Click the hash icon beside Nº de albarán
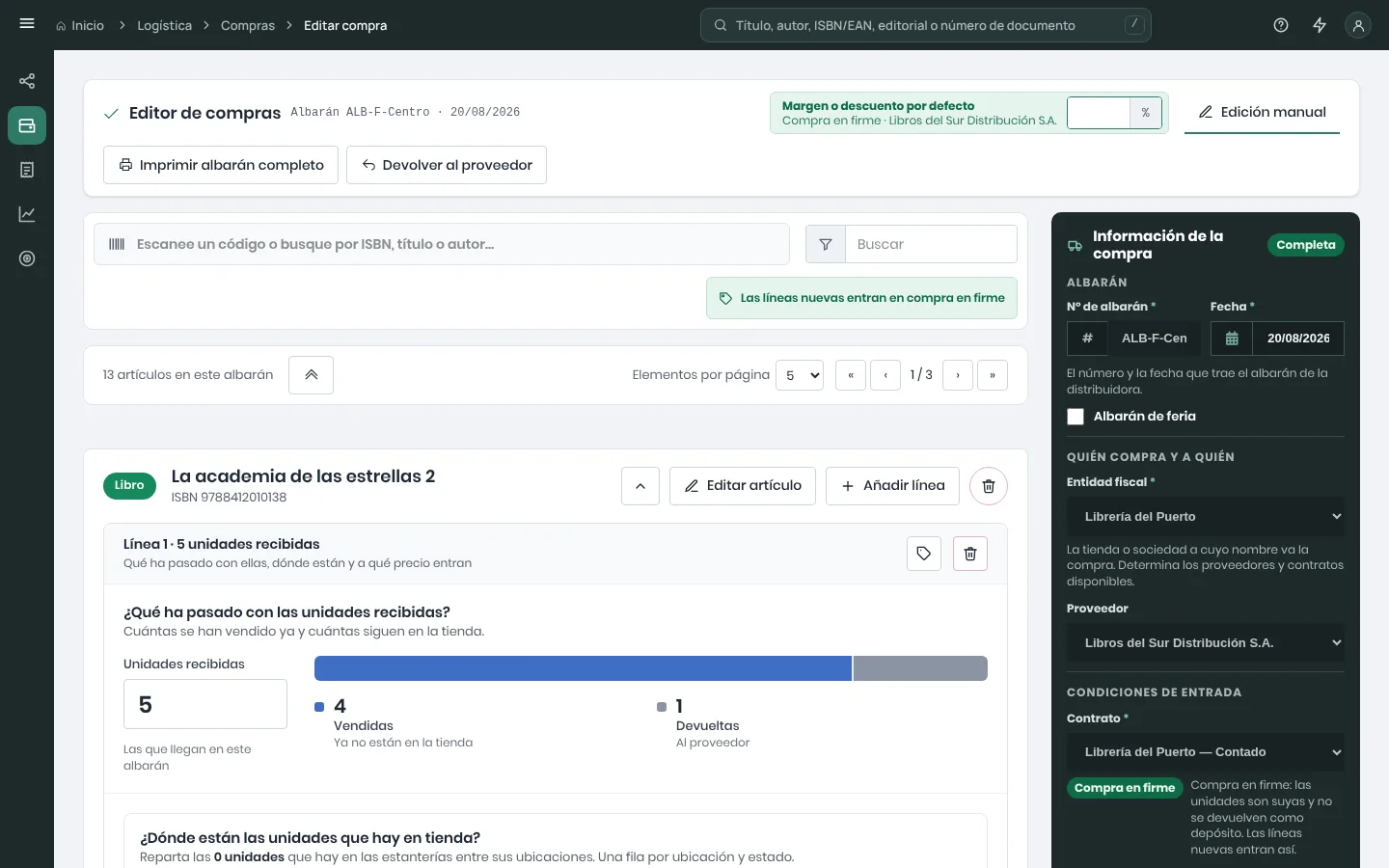 (1087, 339)
